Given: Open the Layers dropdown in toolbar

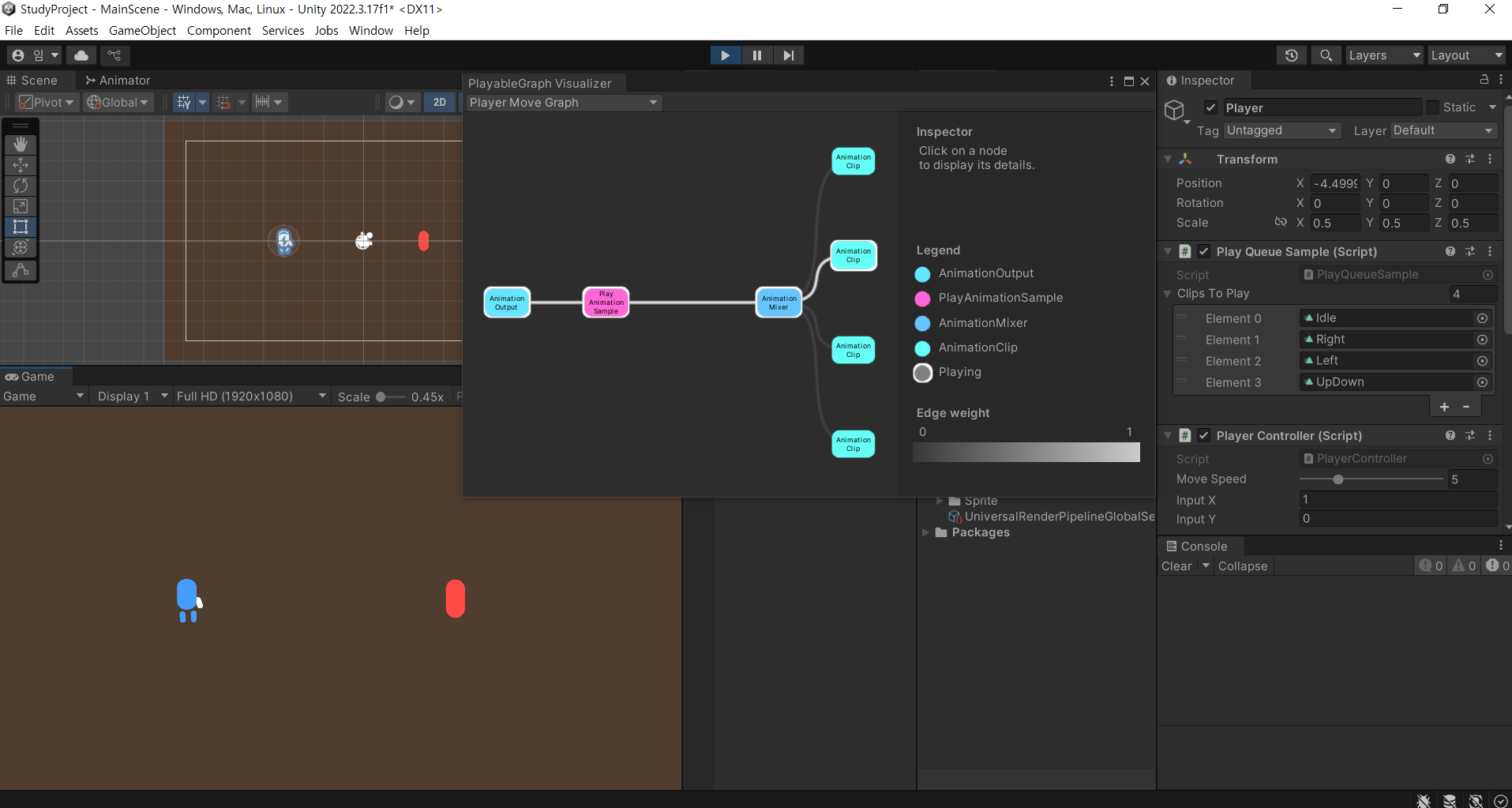Looking at the screenshot, I should (x=1384, y=55).
